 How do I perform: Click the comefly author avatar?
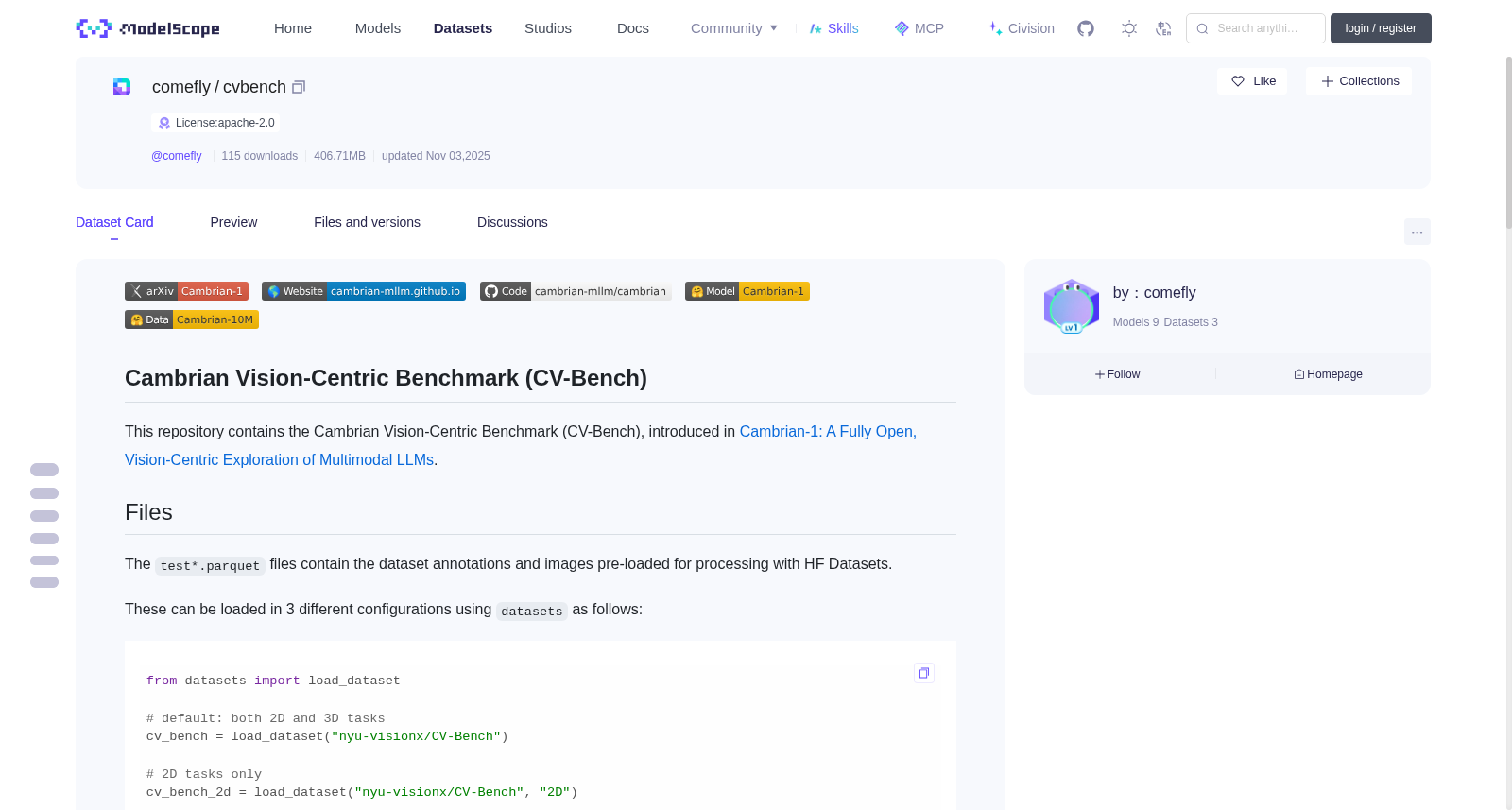[1072, 305]
